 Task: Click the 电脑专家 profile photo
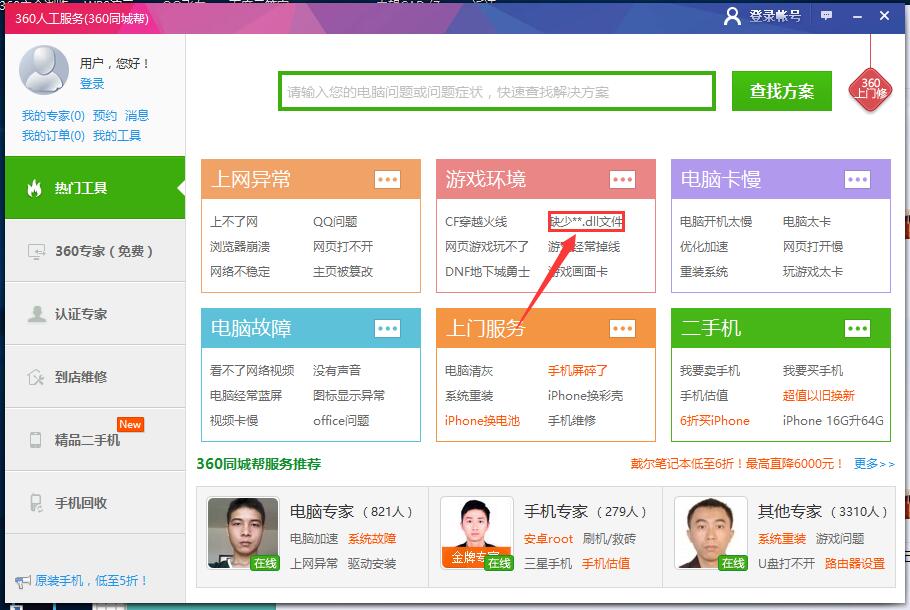click(x=243, y=533)
